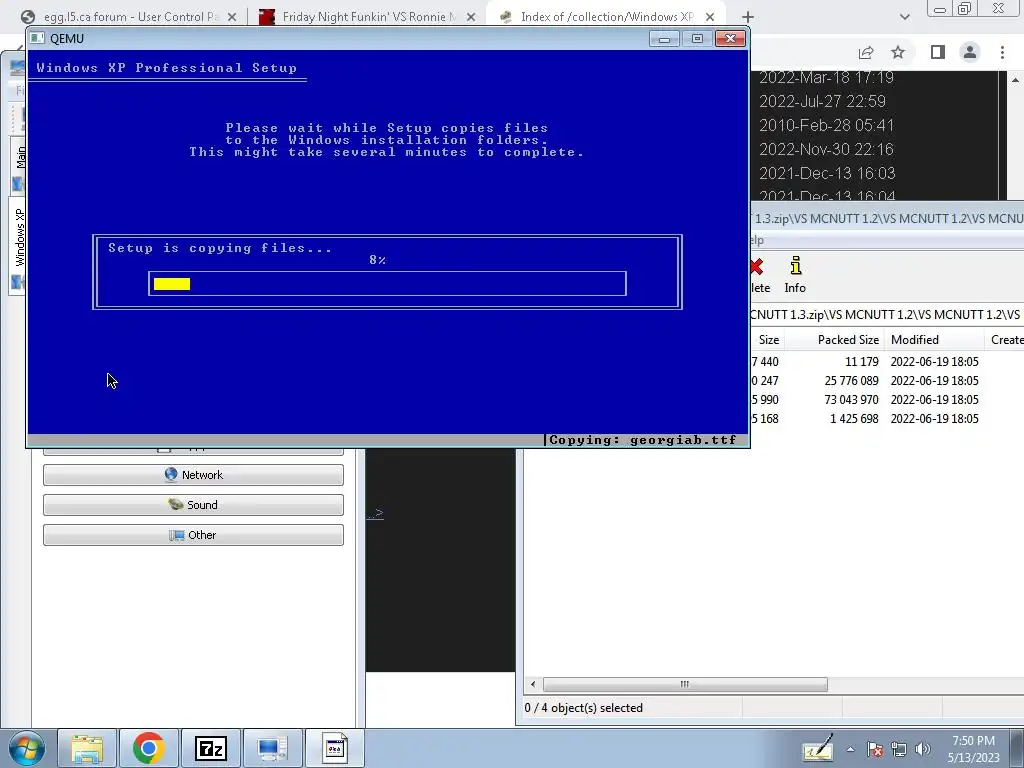Select the computer monitor taskbar icon

272,748
